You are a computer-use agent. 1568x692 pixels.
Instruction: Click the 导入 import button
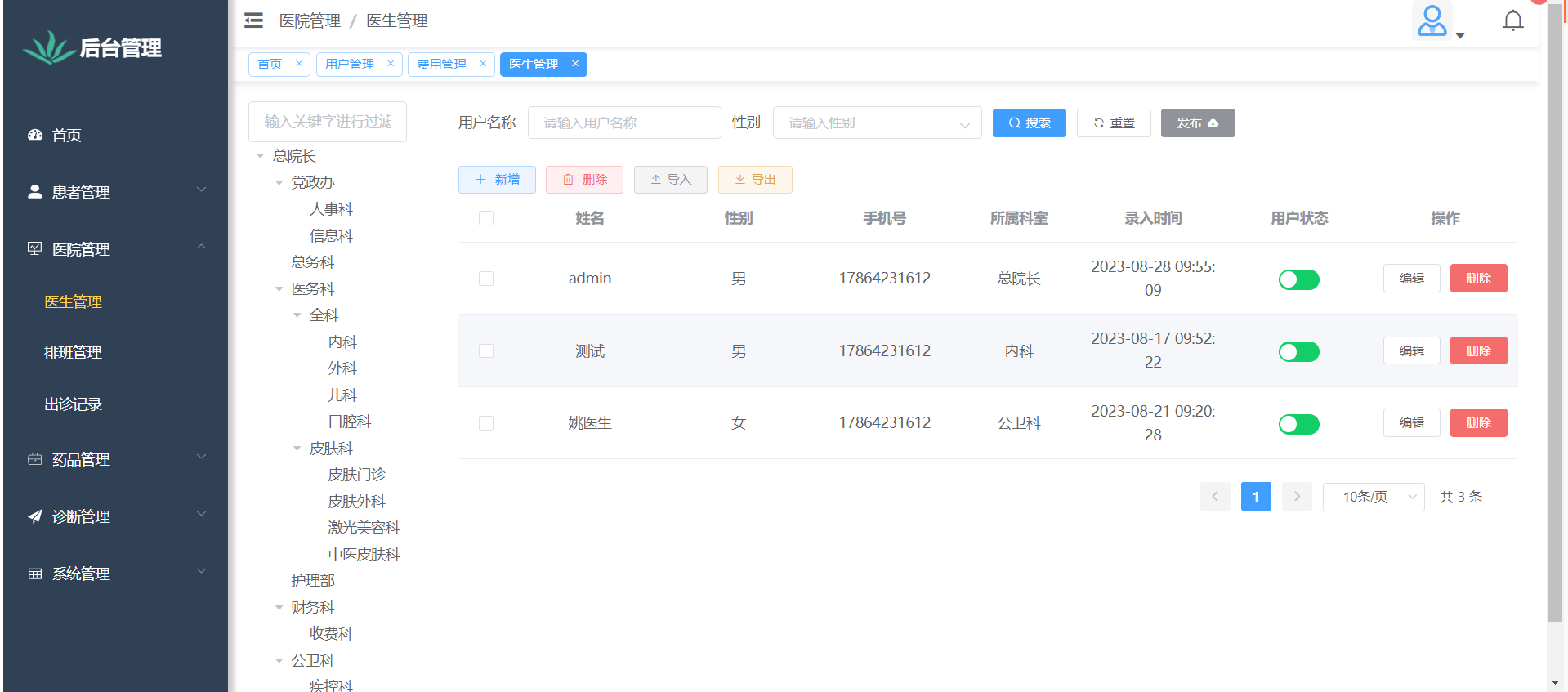(x=671, y=180)
